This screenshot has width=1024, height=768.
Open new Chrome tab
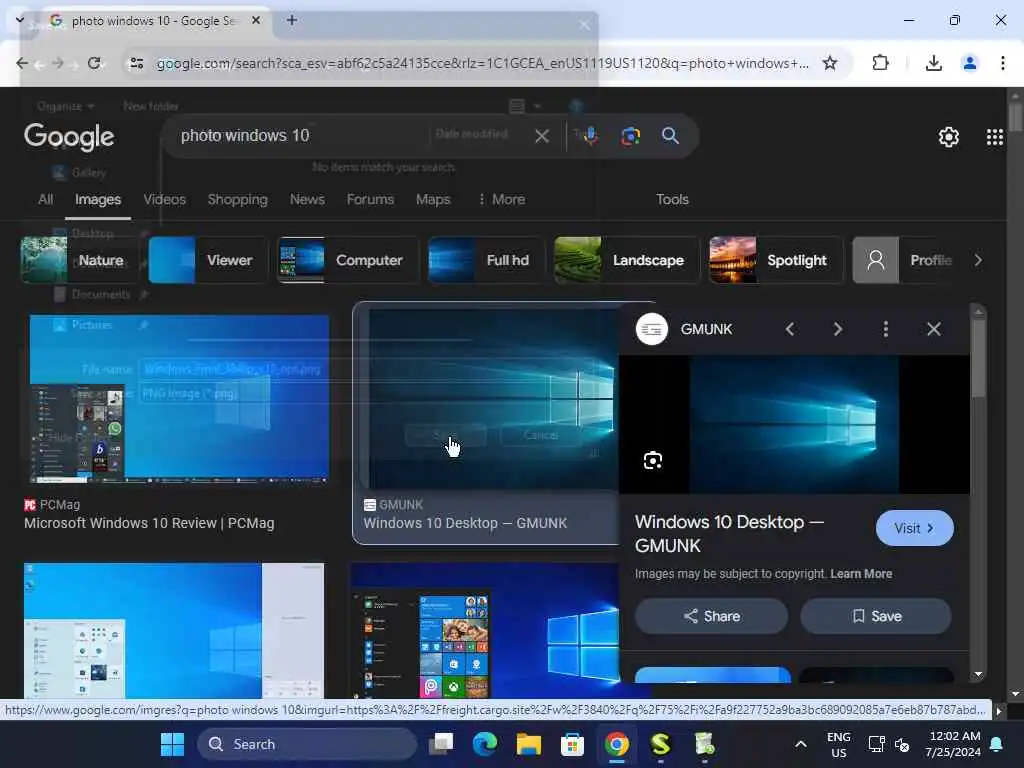[292, 20]
